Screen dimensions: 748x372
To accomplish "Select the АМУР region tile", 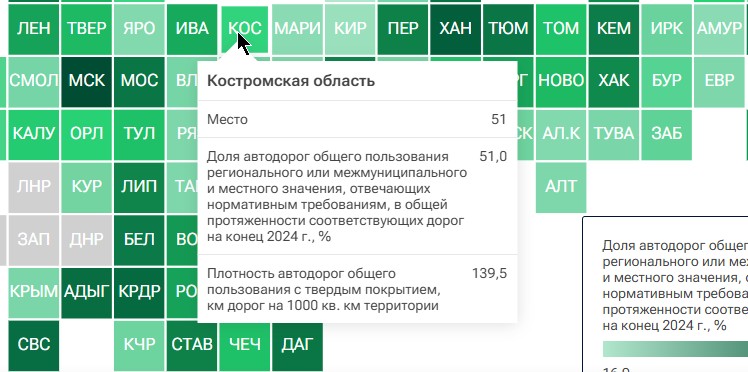I will [719, 29].
